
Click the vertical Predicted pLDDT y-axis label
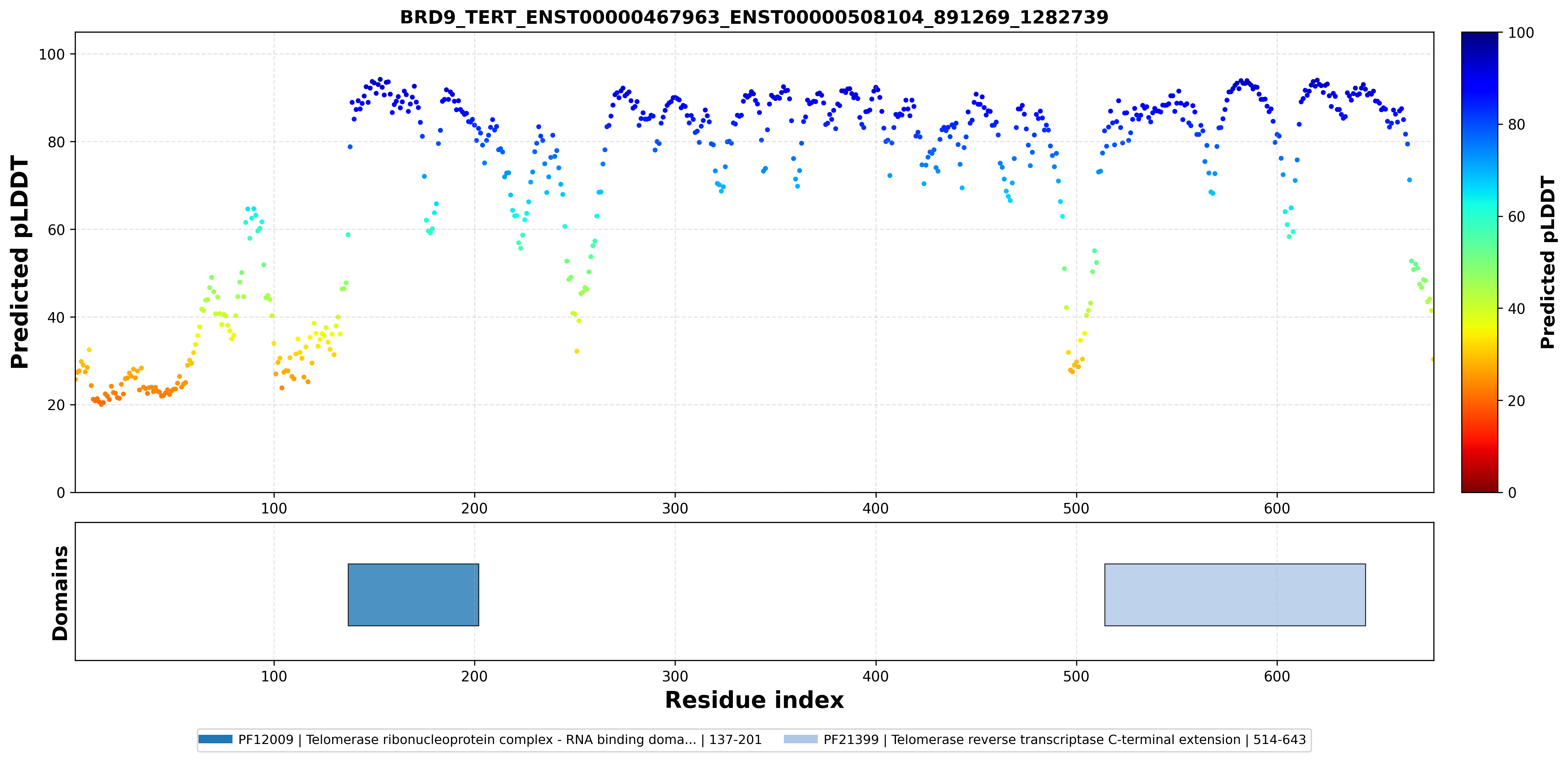[x=19, y=262]
